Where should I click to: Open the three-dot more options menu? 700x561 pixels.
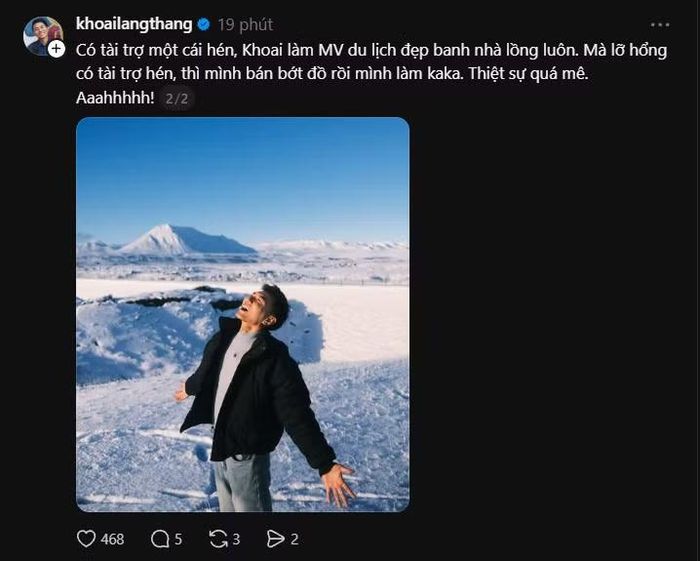[x=660, y=25]
